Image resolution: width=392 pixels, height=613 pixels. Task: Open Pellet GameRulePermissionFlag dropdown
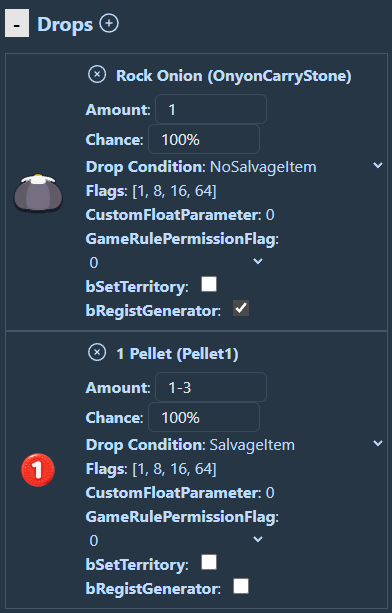[175, 540]
